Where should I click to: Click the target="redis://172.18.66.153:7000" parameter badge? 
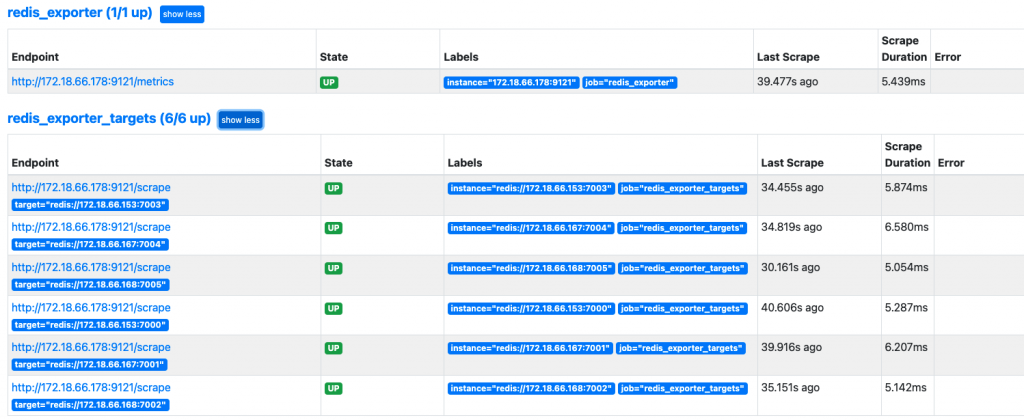tap(91, 325)
